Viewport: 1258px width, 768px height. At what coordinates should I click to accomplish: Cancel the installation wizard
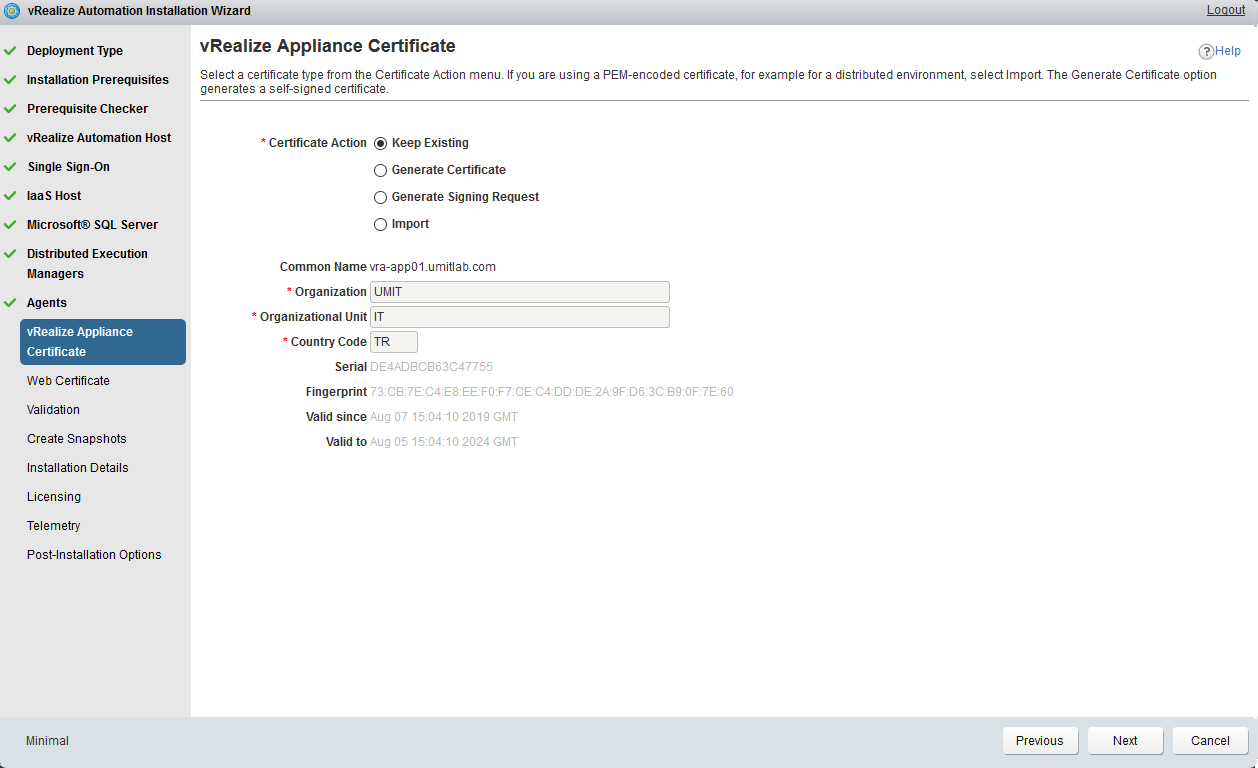point(1210,741)
